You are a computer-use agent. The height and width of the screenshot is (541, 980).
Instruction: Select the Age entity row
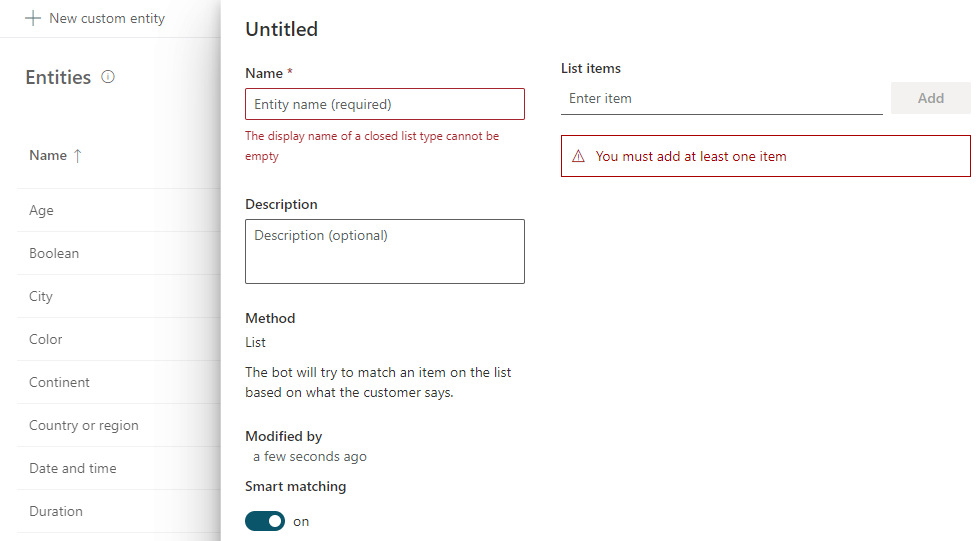119,211
